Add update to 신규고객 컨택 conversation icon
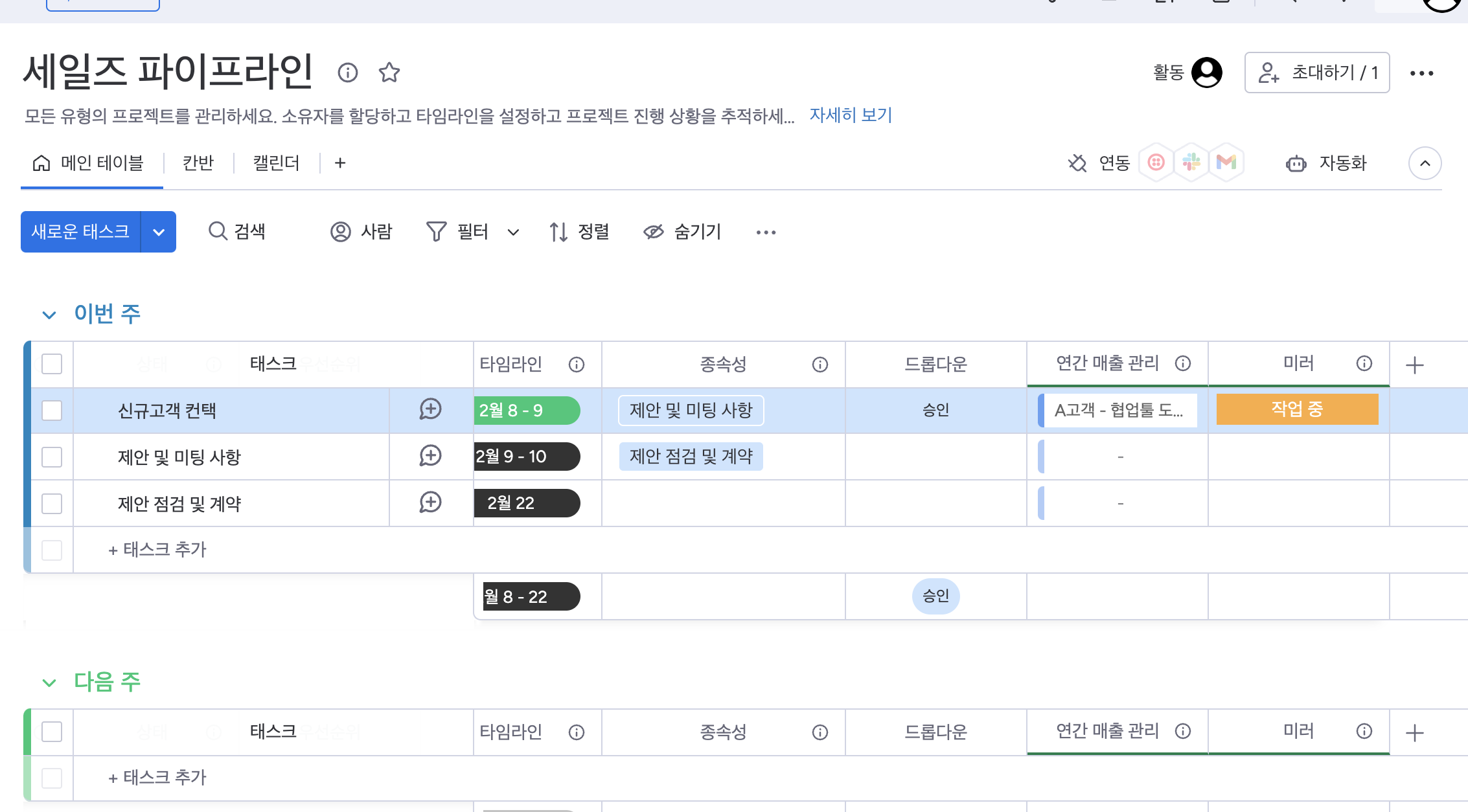This screenshot has height=812, width=1468. [x=430, y=410]
